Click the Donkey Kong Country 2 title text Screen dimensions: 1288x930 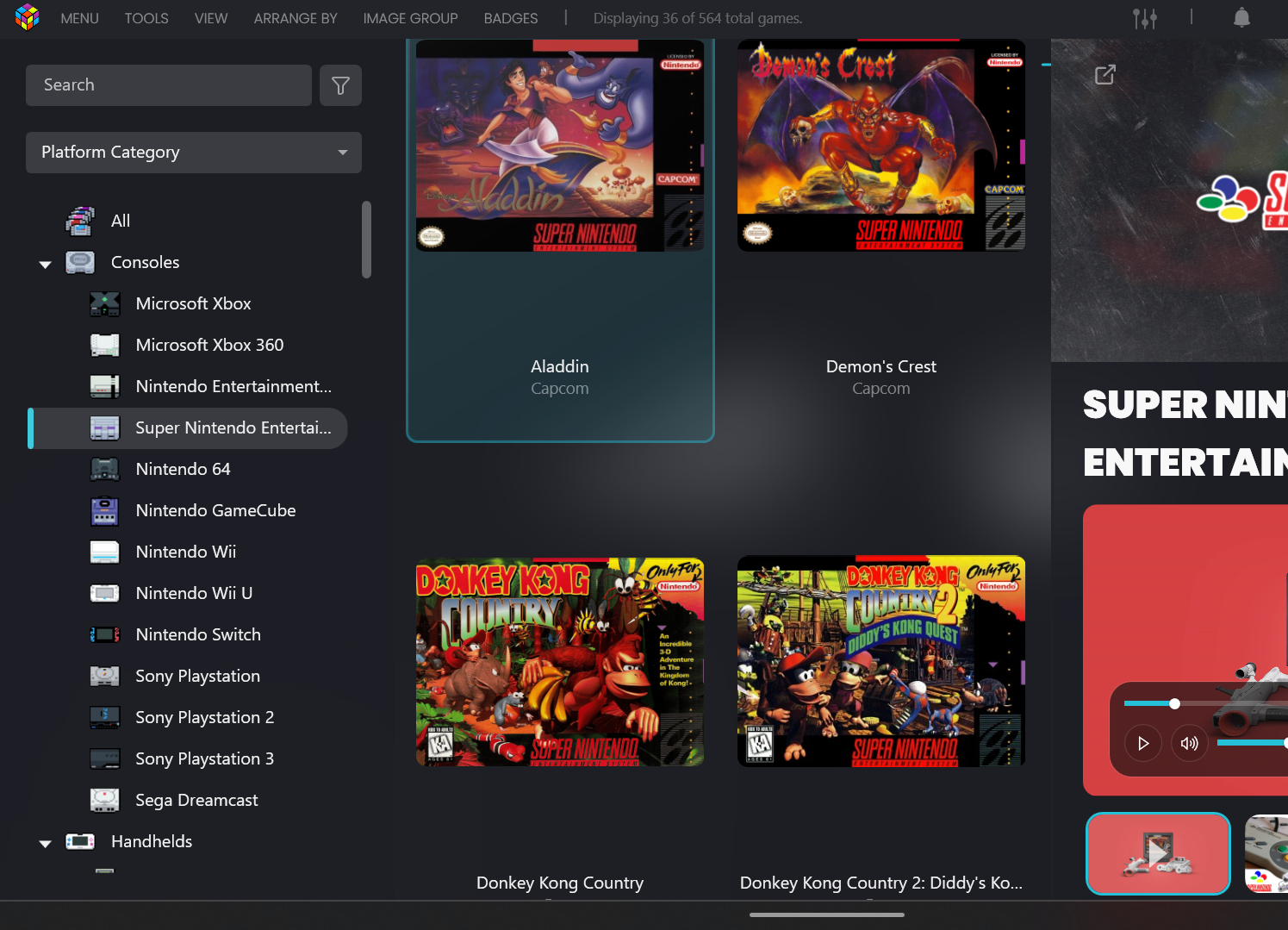coord(881,883)
